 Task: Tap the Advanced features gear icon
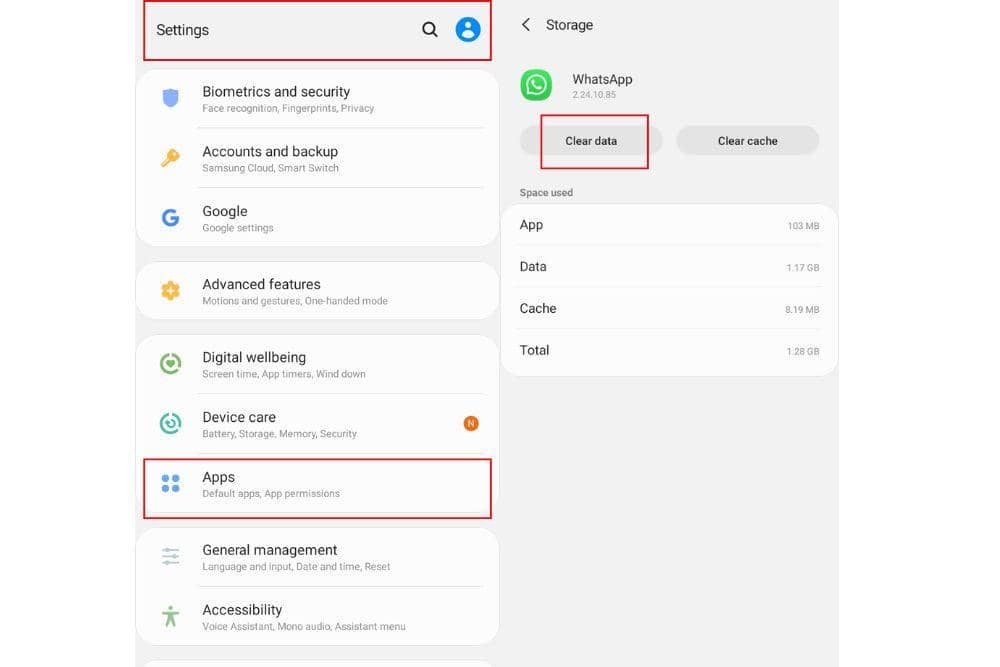coord(171,291)
